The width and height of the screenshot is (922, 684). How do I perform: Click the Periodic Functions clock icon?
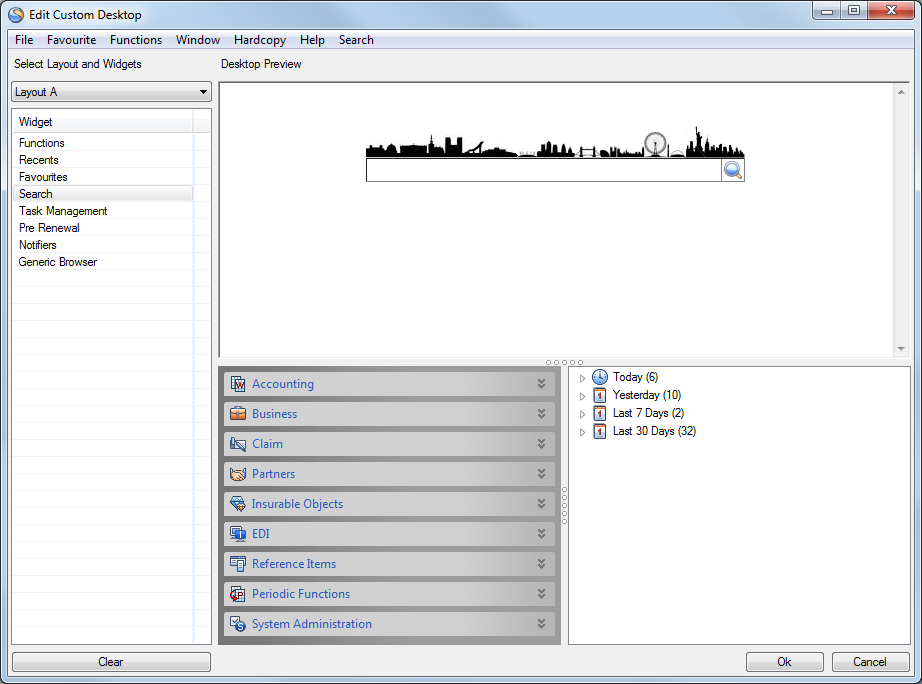238,593
